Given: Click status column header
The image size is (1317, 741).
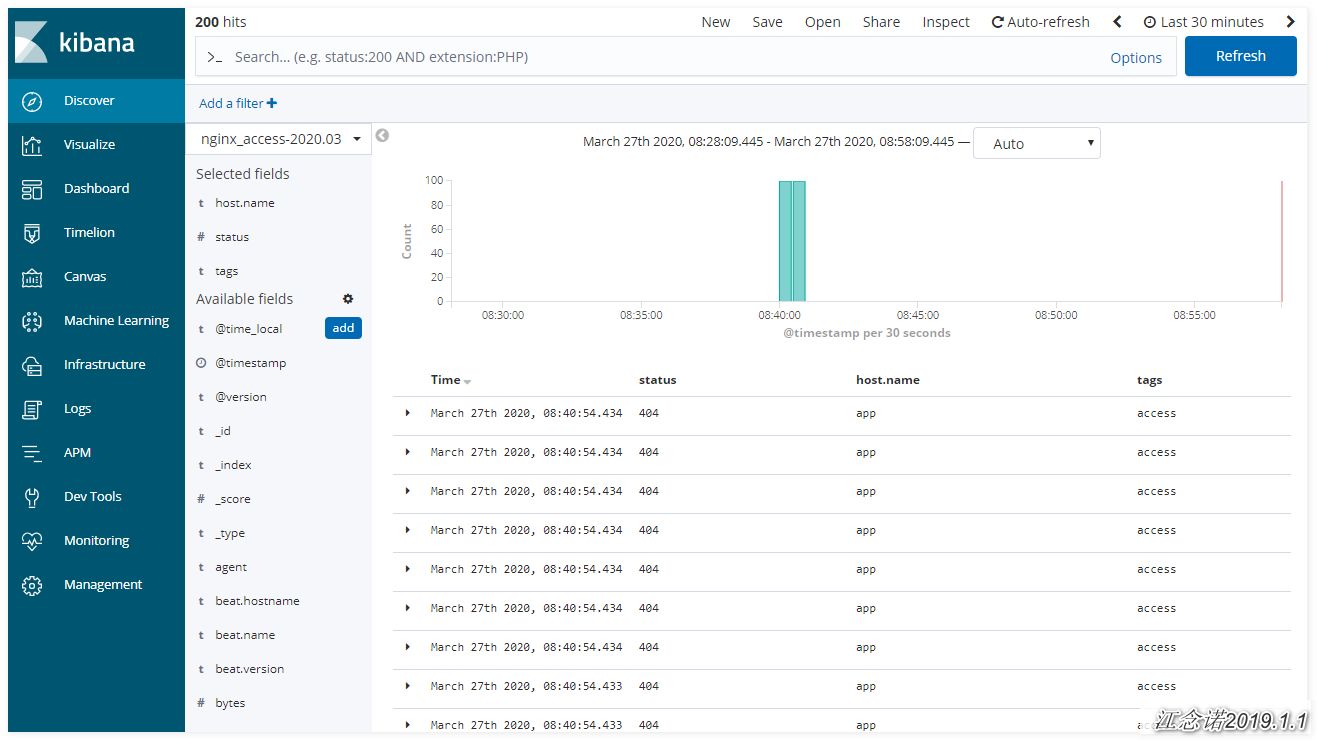Looking at the screenshot, I should (657, 380).
